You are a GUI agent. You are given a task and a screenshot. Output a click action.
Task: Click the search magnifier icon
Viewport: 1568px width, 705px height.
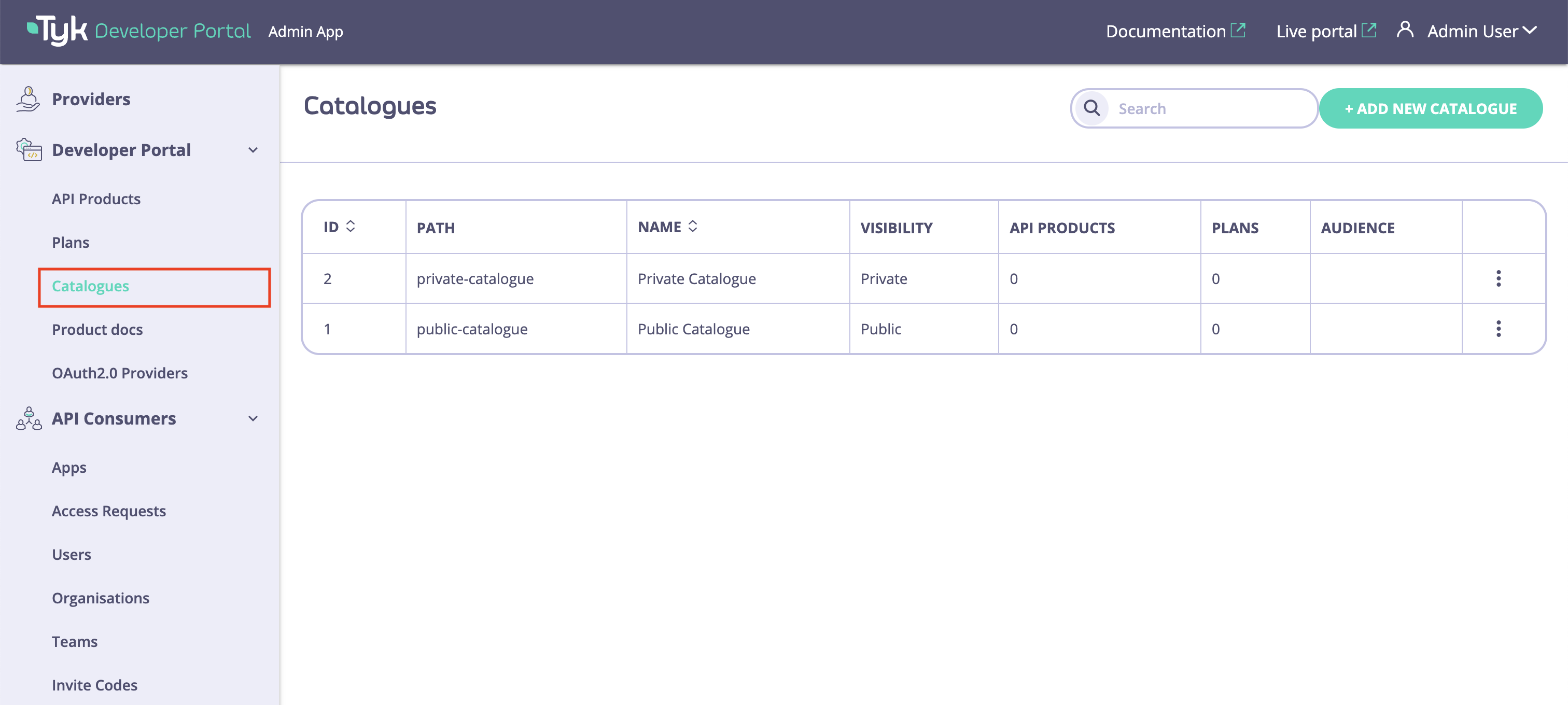coord(1091,108)
